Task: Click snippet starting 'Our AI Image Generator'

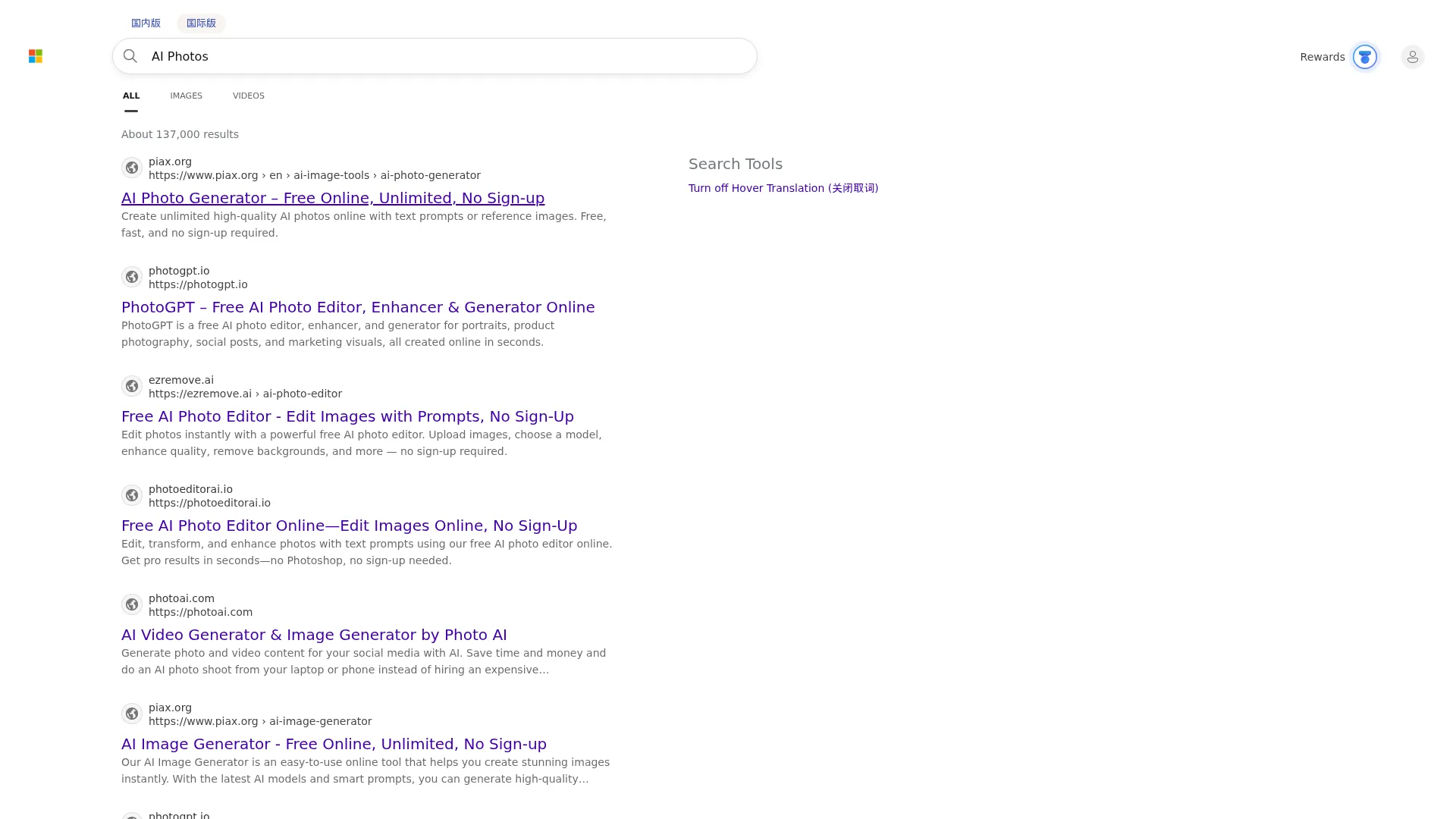Action: pyautogui.click(x=366, y=770)
